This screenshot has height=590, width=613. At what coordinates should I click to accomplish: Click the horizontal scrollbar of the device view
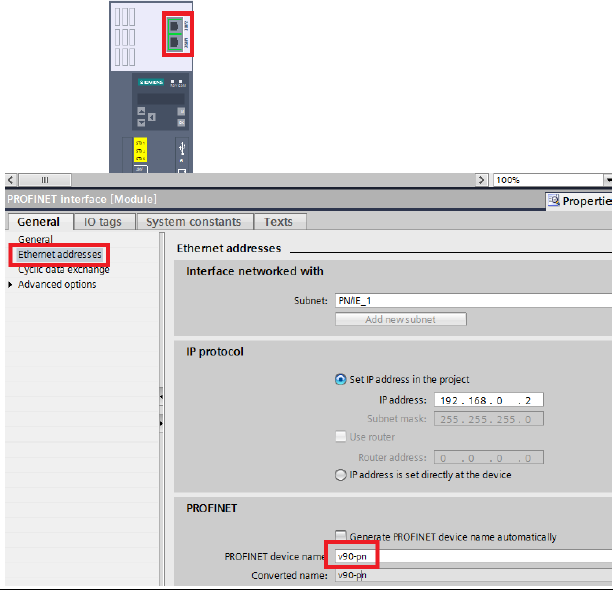point(250,179)
